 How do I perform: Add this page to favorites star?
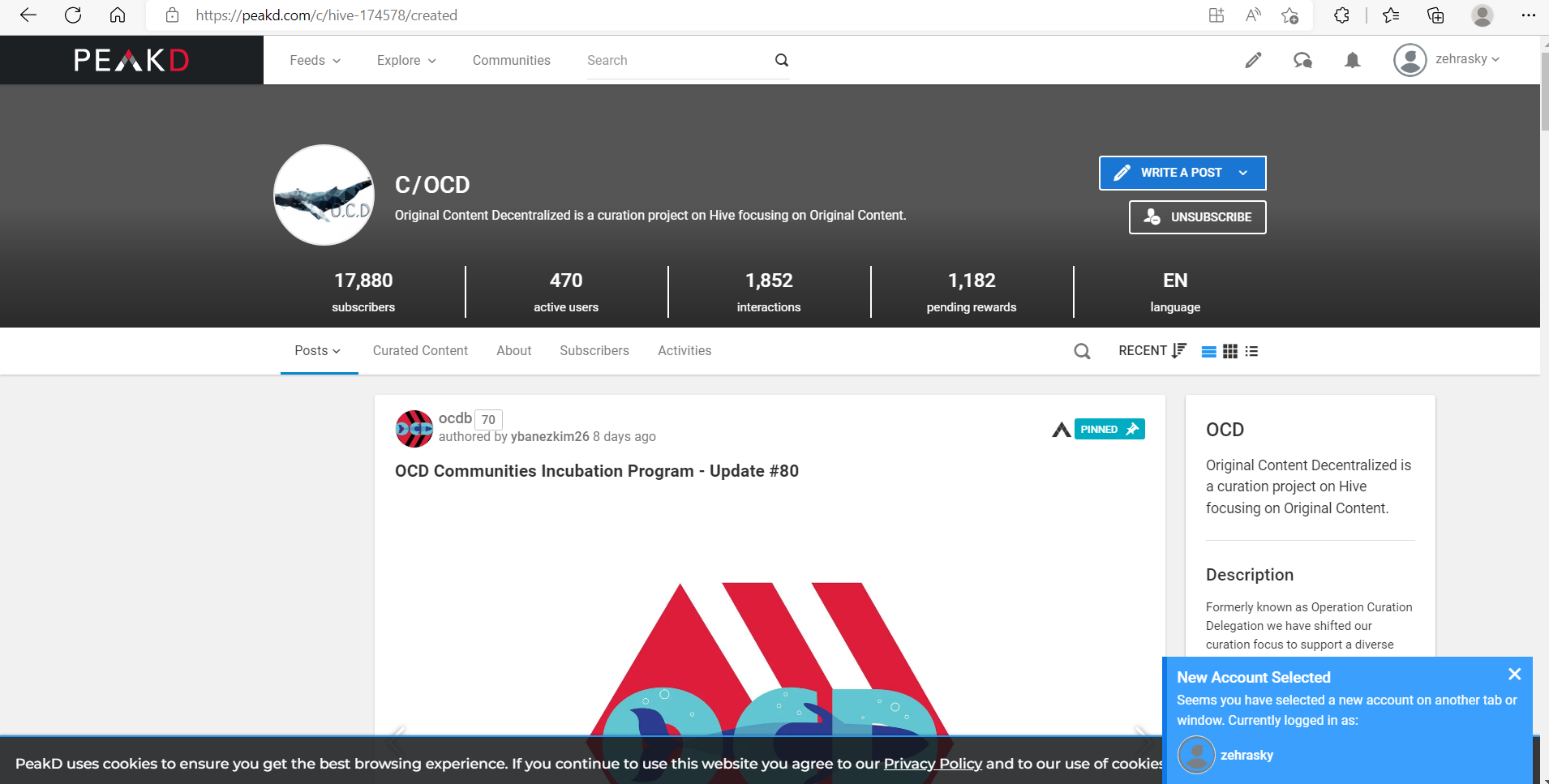1290,15
